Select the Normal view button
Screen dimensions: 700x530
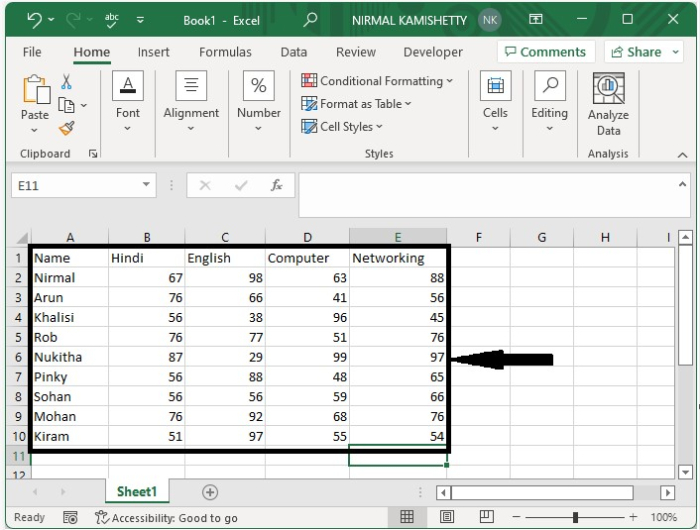click(x=407, y=517)
